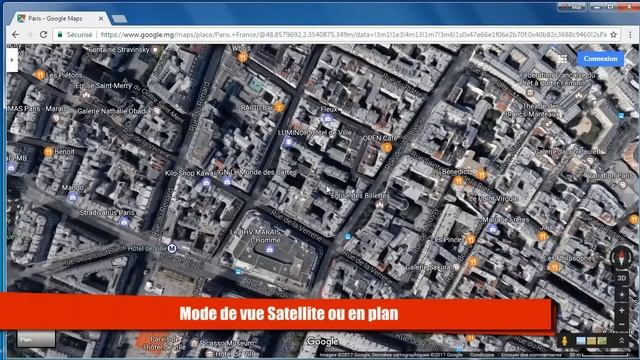
Task: Click the Fleux shop marker
Action: click(327, 118)
